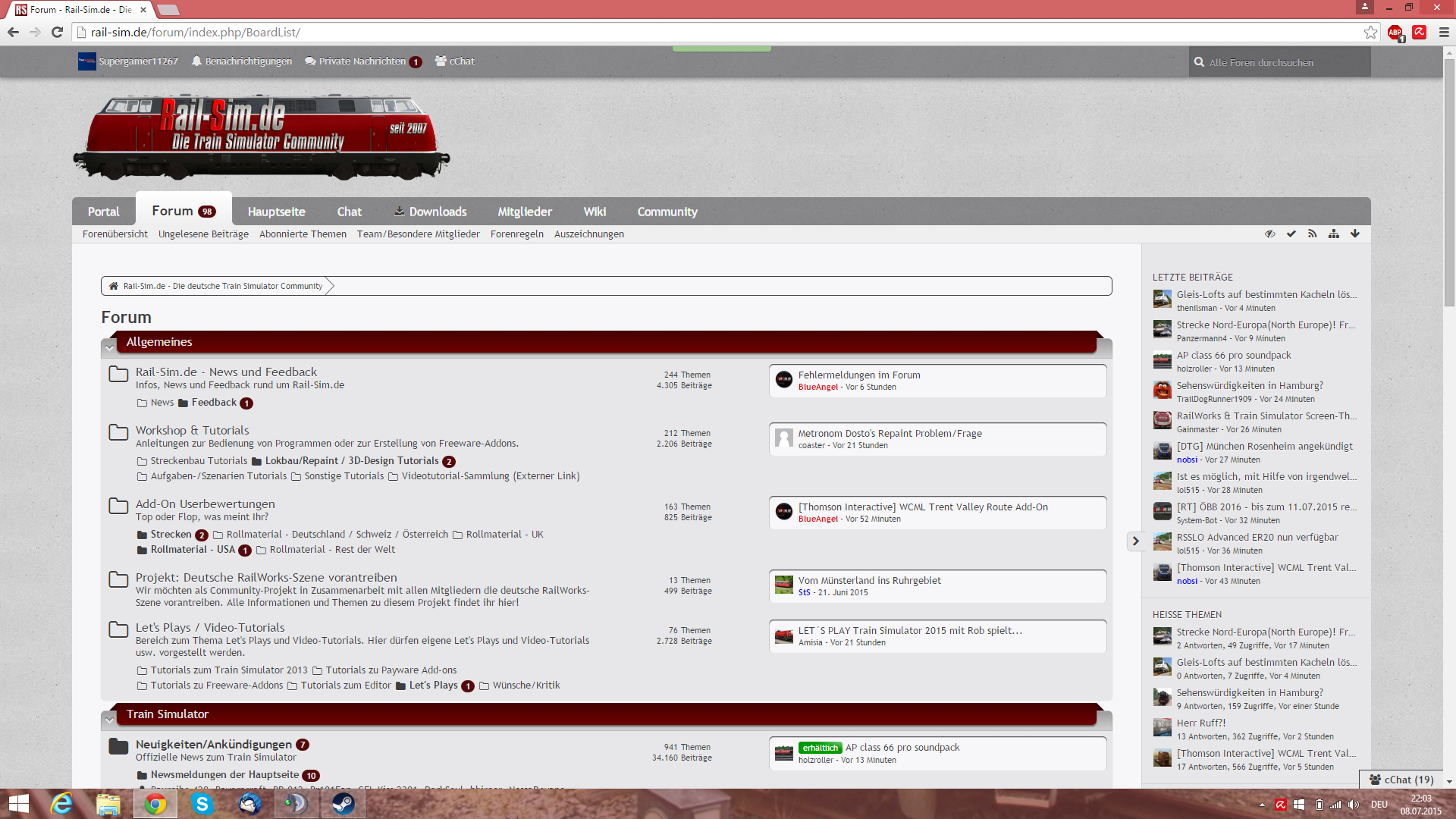Open Workshop & Tutorials forum

192,430
